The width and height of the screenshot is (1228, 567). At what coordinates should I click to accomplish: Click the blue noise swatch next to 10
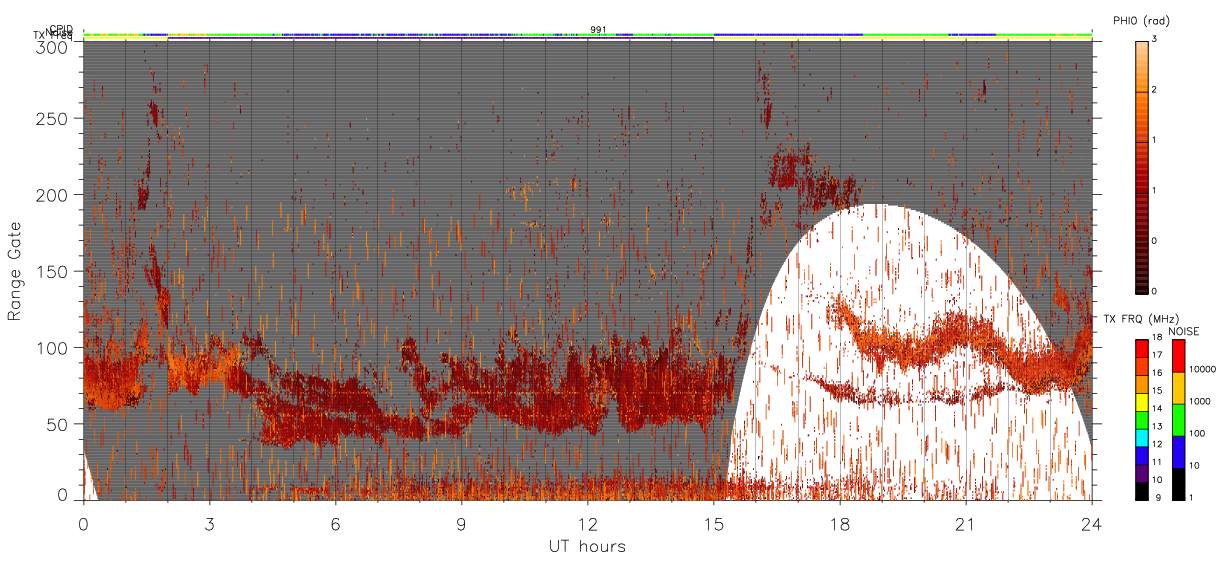[1179, 452]
